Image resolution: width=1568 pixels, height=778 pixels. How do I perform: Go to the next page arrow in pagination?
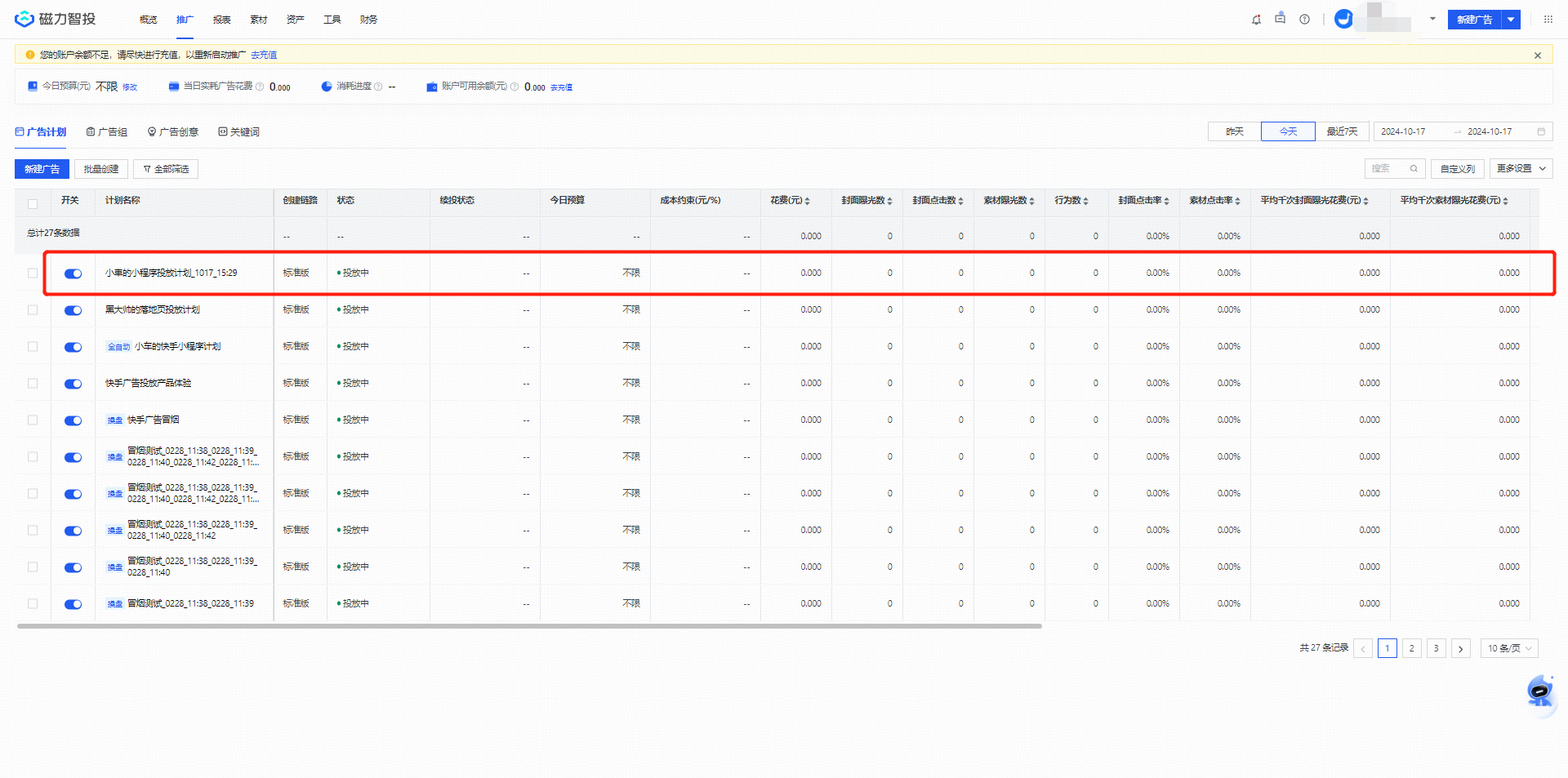click(1461, 648)
